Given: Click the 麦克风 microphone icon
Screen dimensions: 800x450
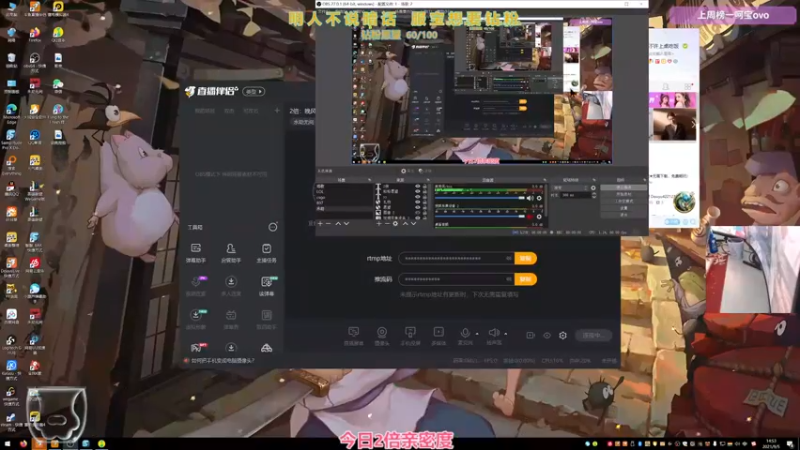Looking at the screenshot, I should pyautogui.click(x=465, y=333).
